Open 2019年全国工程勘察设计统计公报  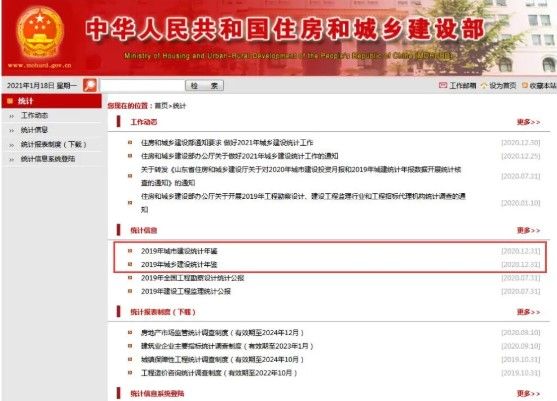pyautogui.click(x=193, y=278)
